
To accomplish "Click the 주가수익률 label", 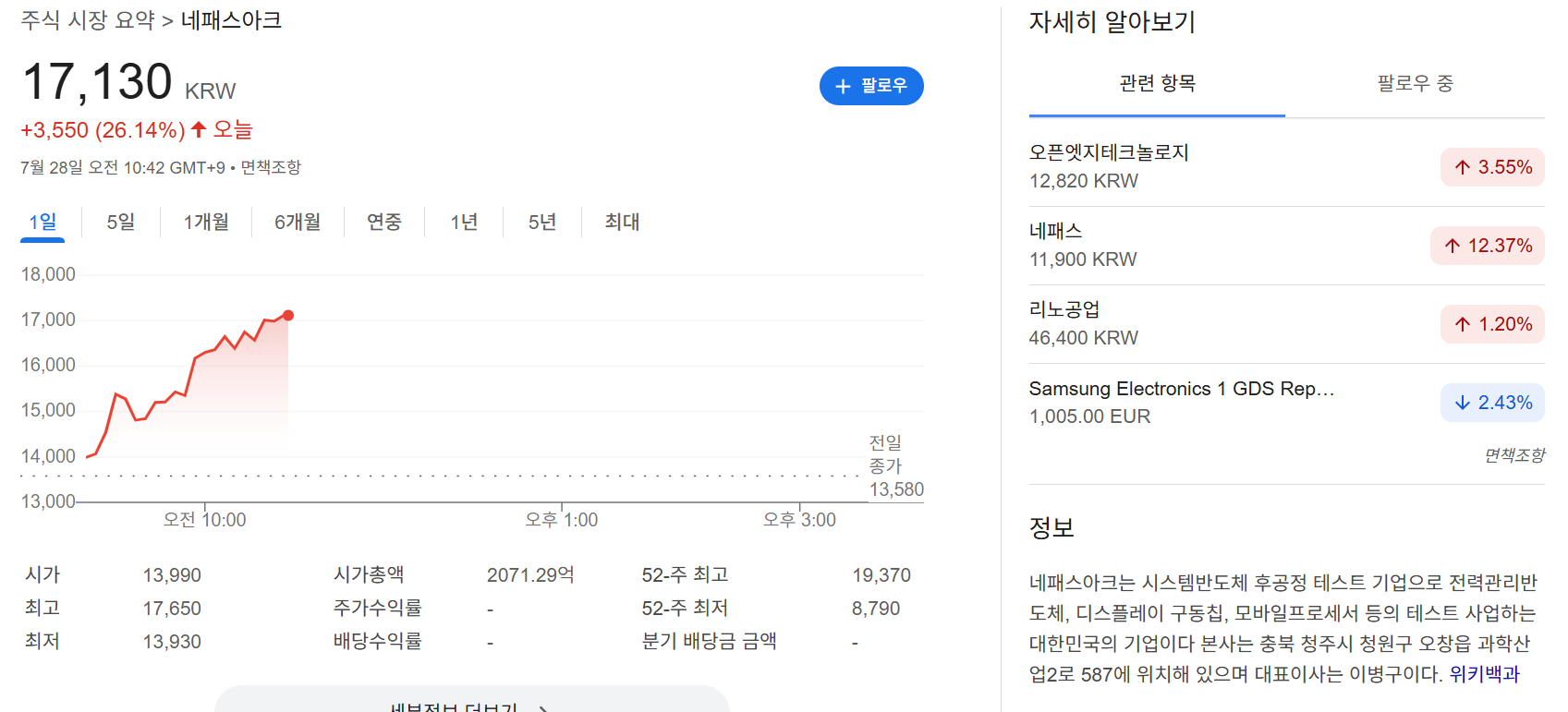I will click(378, 609).
